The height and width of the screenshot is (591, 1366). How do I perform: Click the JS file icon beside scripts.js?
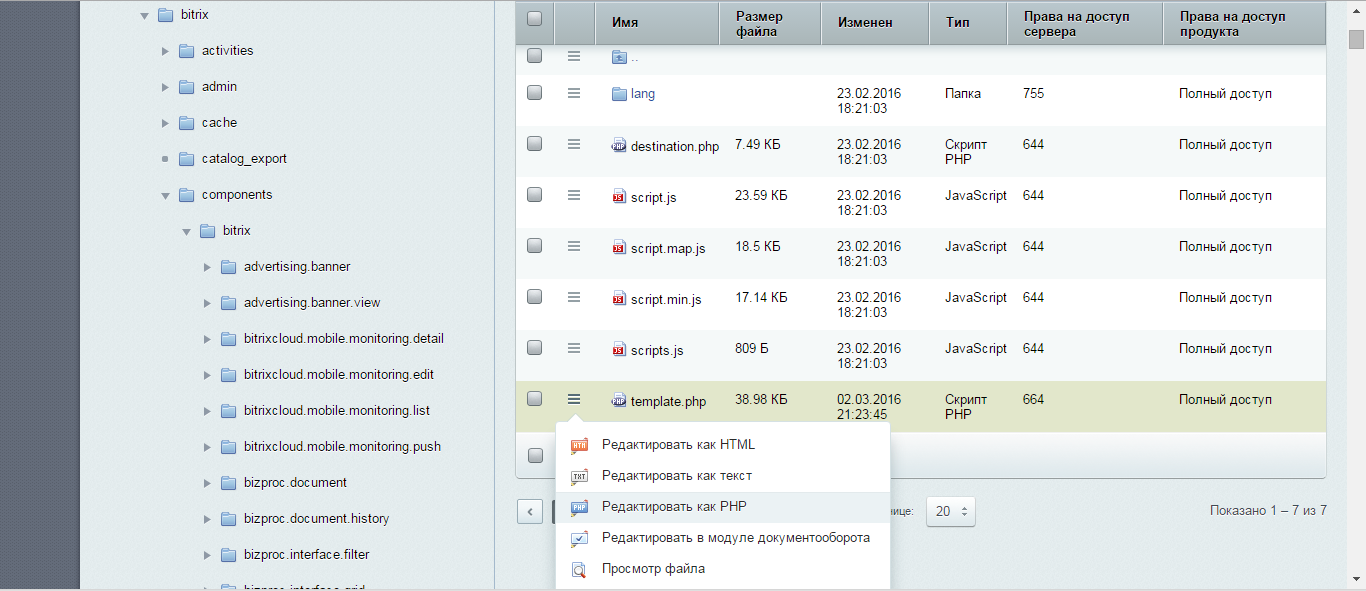click(x=619, y=350)
